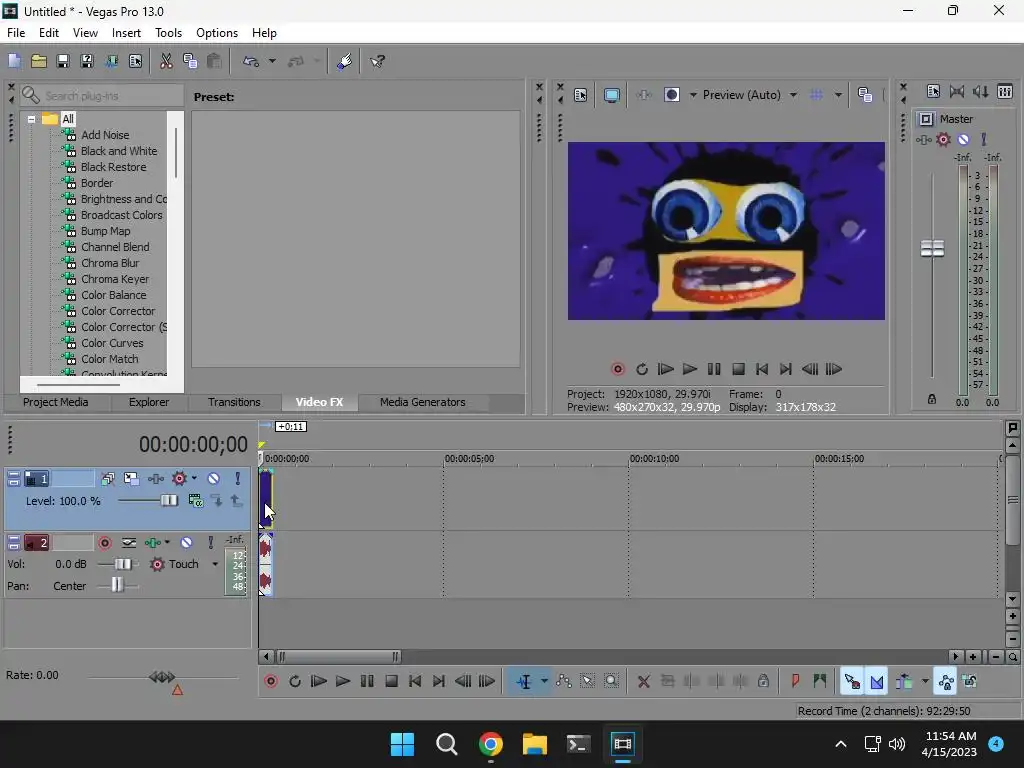Save the project using the floppy disk icon

click(63, 61)
